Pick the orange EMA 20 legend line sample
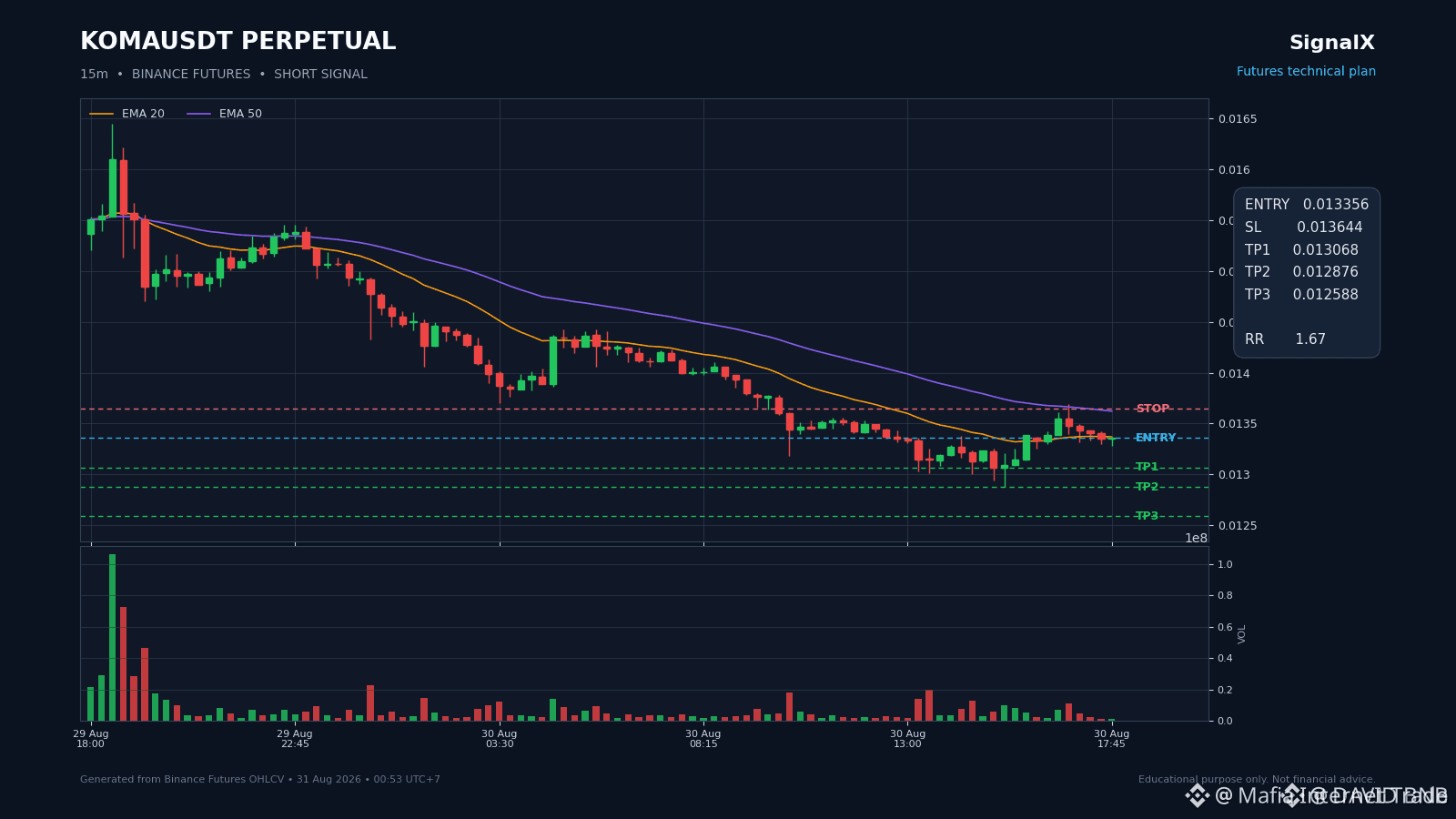The width and height of the screenshot is (1456, 819). click(102, 114)
